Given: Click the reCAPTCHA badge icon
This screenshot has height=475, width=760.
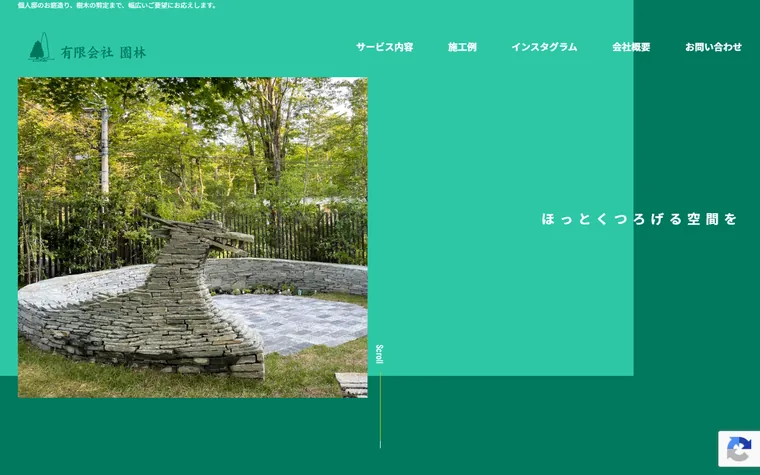Looking at the screenshot, I should pos(739,449).
